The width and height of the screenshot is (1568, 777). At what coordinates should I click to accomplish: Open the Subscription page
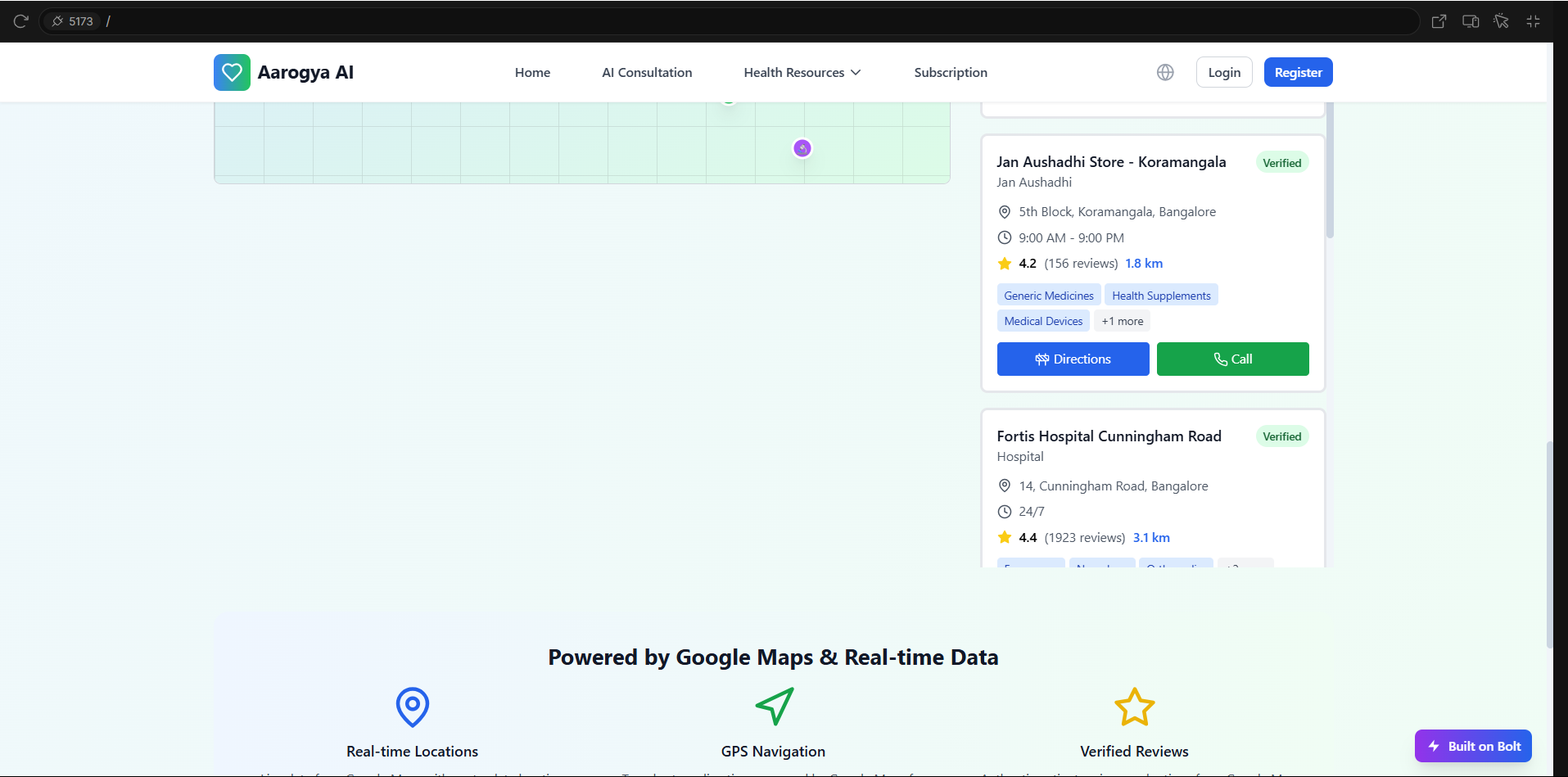tap(951, 72)
